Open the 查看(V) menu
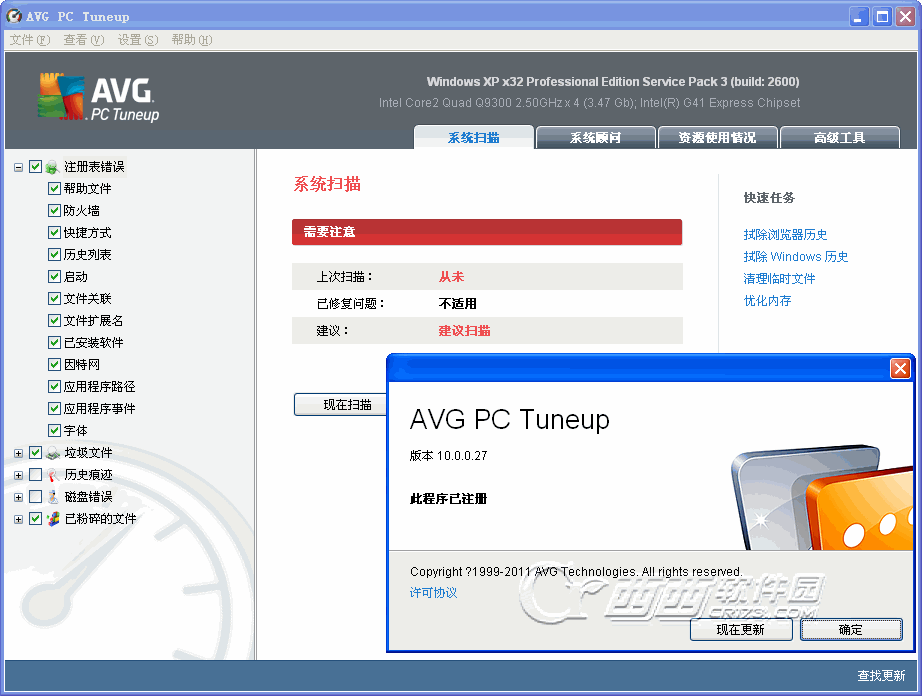 click(x=84, y=40)
